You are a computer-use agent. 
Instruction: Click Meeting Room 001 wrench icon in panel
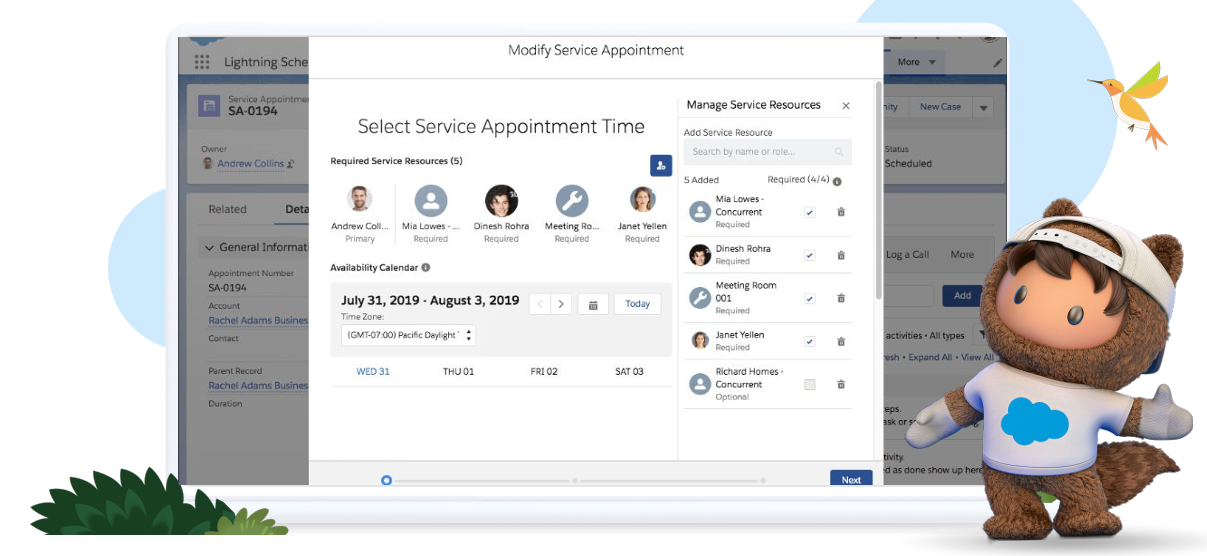(x=700, y=298)
